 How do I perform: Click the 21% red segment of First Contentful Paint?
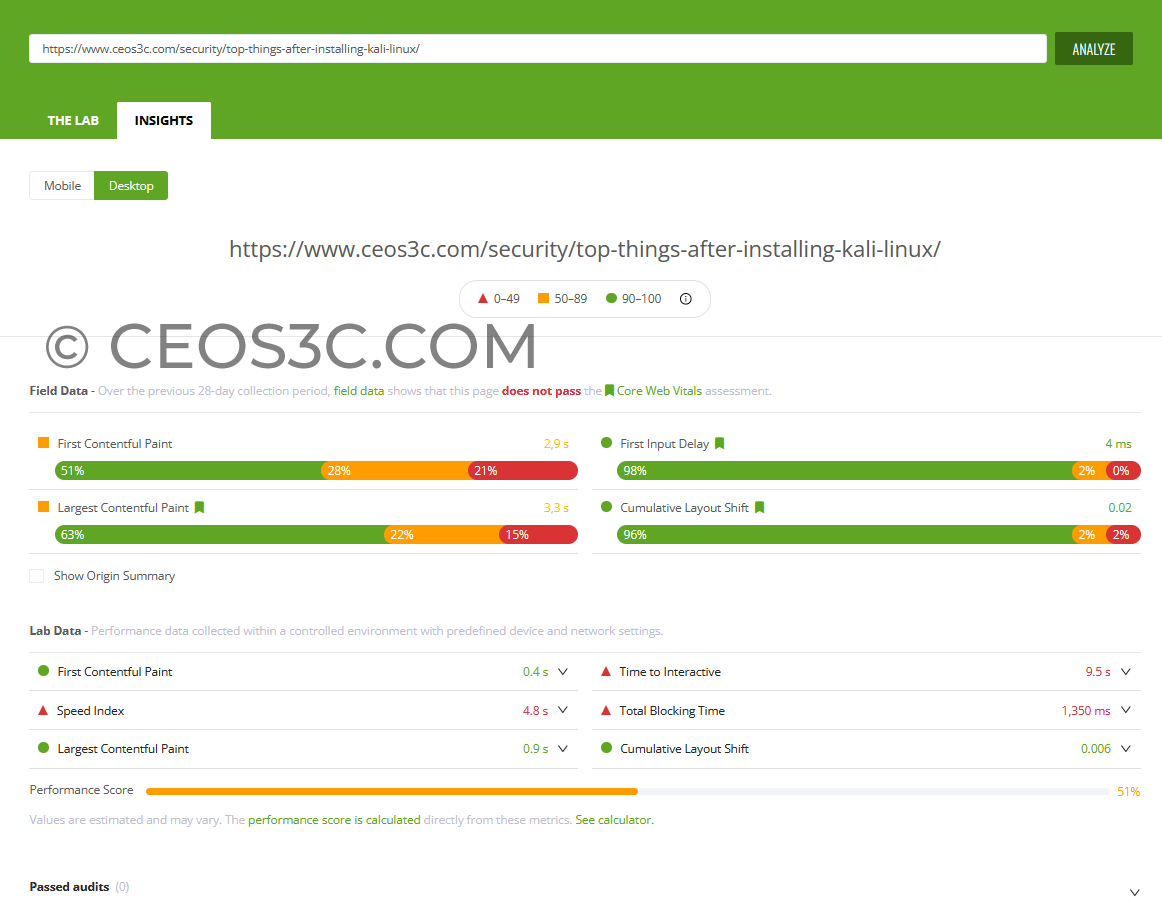coord(522,471)
